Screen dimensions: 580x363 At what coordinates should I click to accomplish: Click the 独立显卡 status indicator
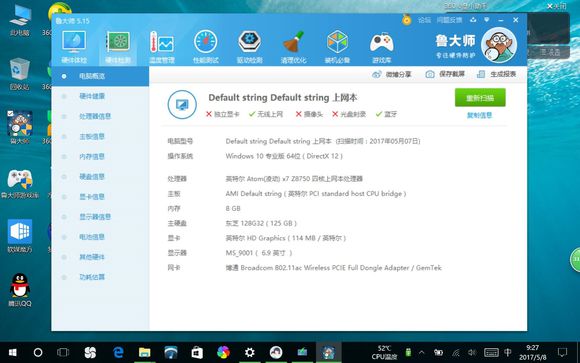(x=223, y=114)
